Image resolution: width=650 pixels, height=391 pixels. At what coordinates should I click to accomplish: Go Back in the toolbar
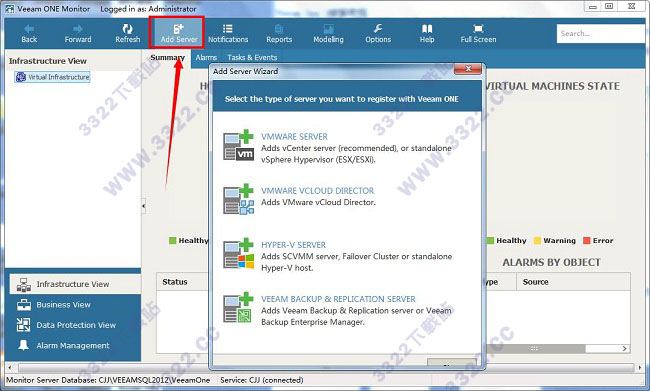click(29, 33)
